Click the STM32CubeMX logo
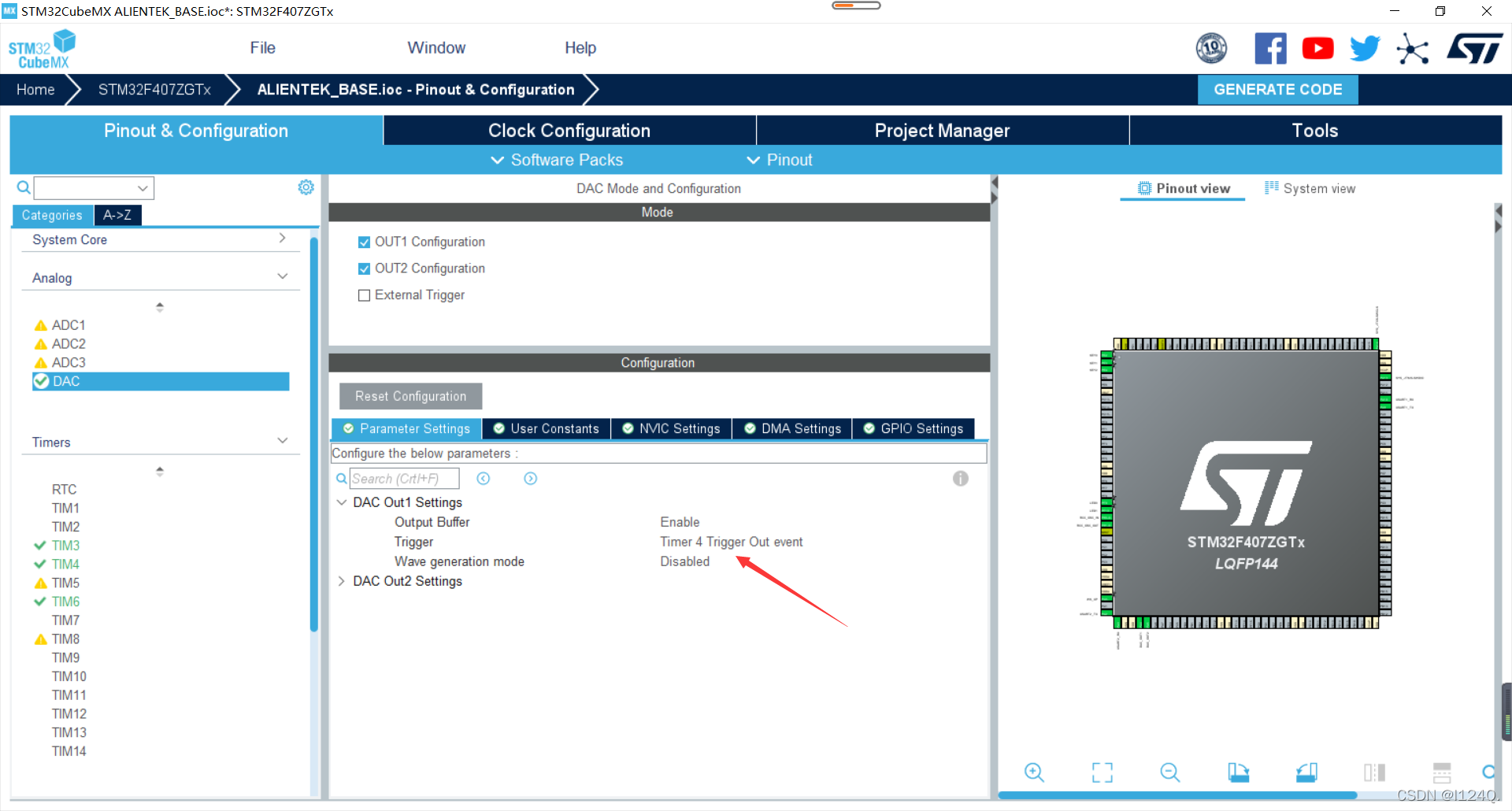The height and width of the screenshot is (811, 1512). 42,50
